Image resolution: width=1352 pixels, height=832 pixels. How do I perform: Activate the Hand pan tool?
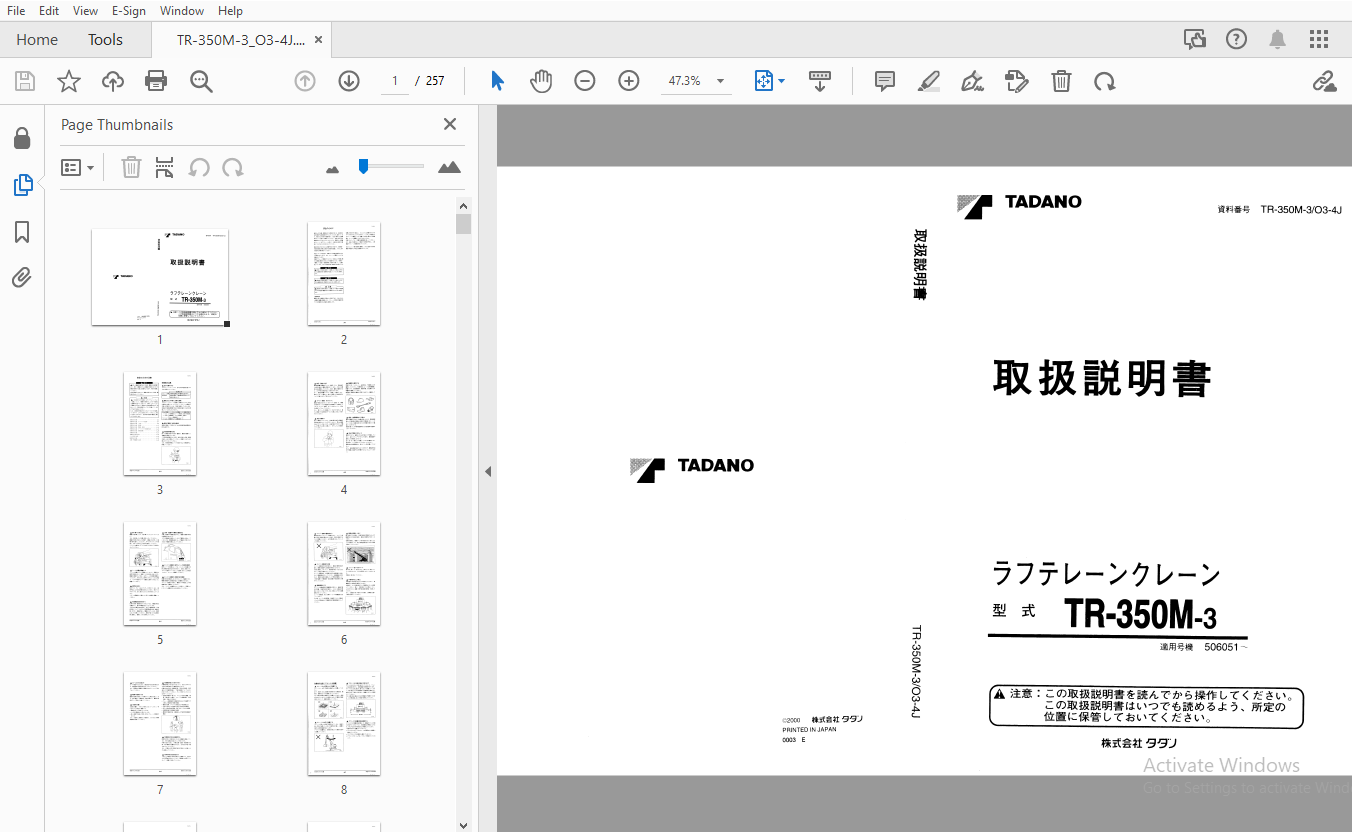click(x=541, y=81)
